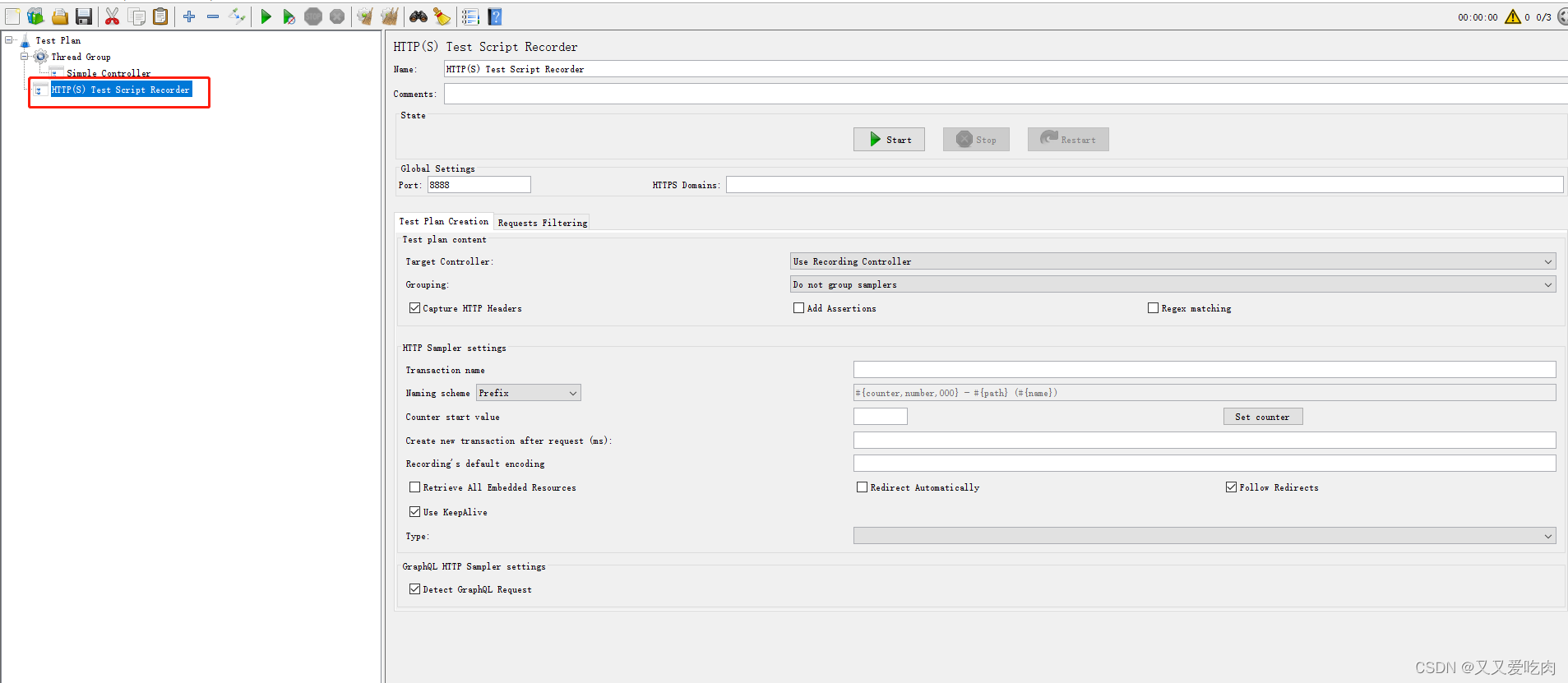Save the test plan with floppy icon
Screen dimensions: 1568x683
(84, 16)
